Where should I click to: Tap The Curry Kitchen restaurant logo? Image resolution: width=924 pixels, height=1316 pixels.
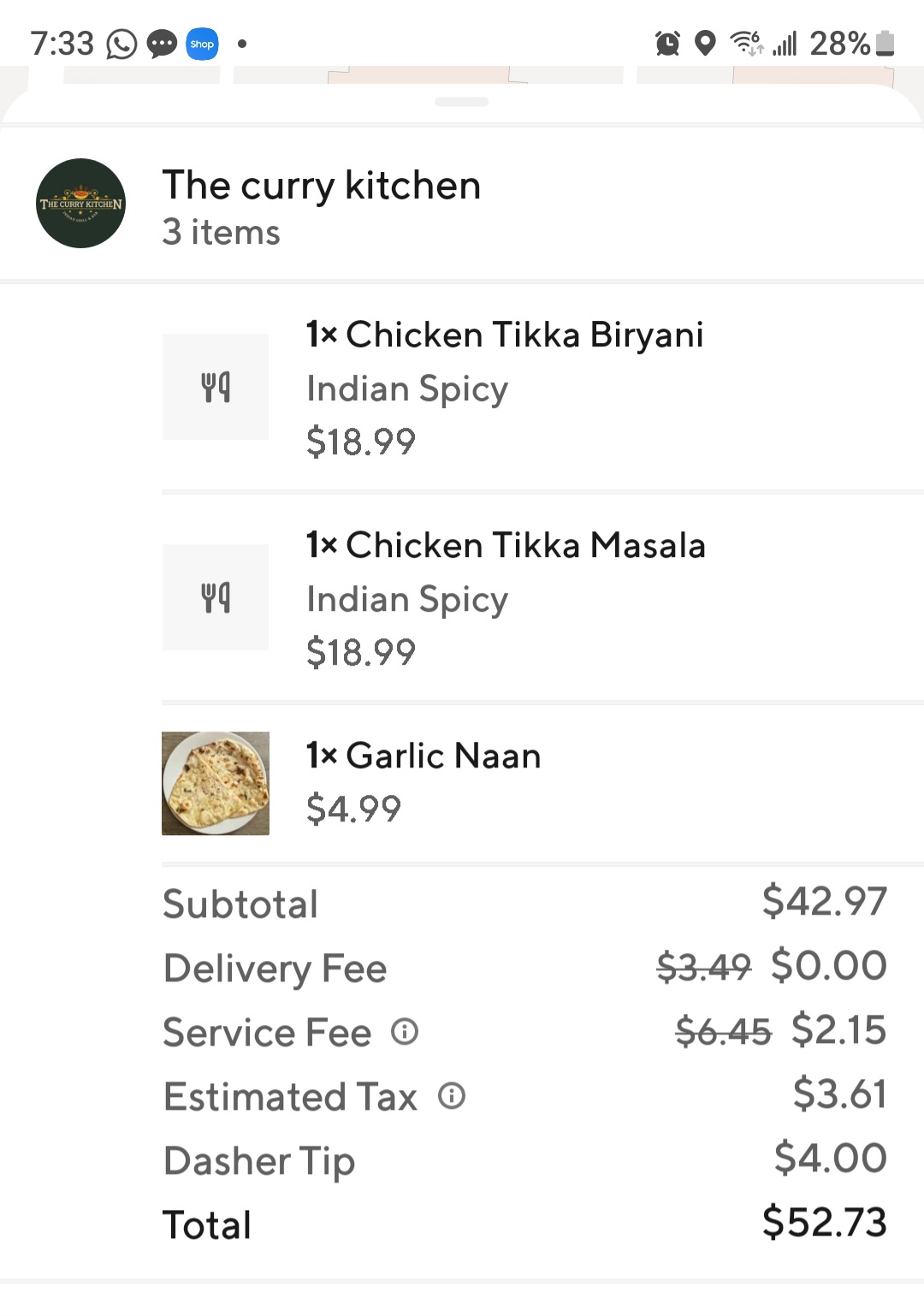click(80, 204)
